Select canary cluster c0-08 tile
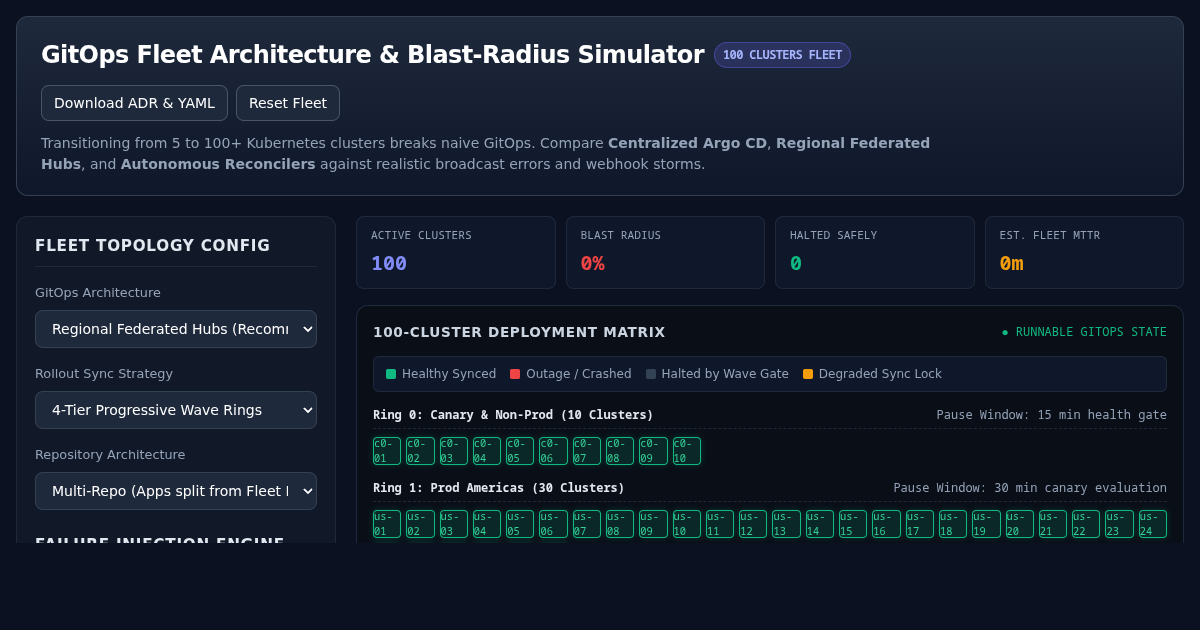Viewport: 1200px width, 630px height. pos(620,451)
